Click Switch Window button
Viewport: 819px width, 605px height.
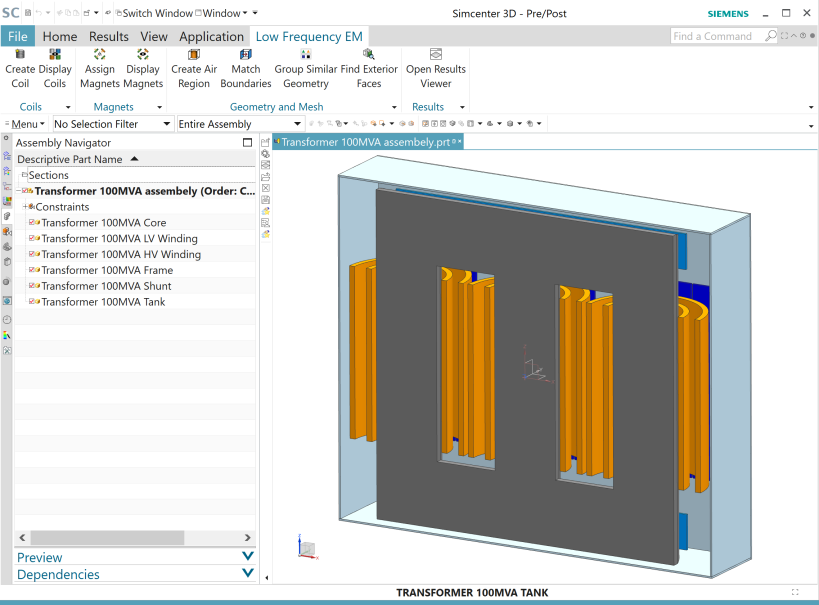pyautogui.click(x=154, y=13)
